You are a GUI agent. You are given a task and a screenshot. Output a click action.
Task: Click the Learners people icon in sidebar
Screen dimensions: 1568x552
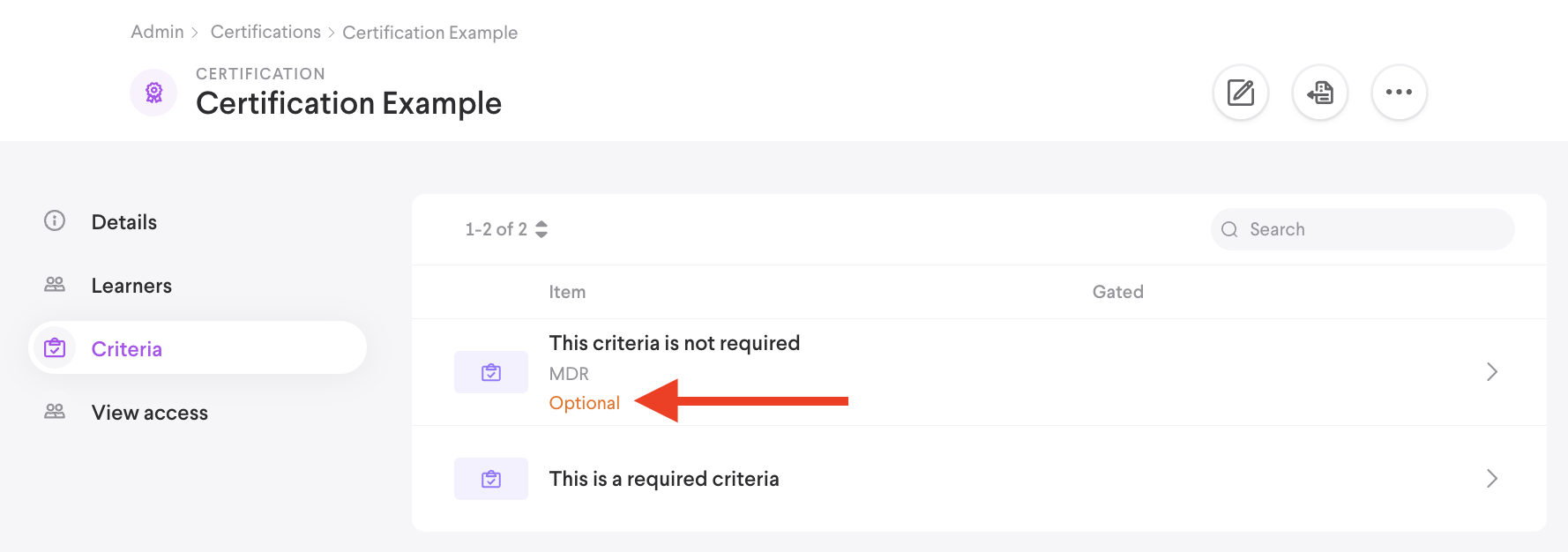[55, 285]
